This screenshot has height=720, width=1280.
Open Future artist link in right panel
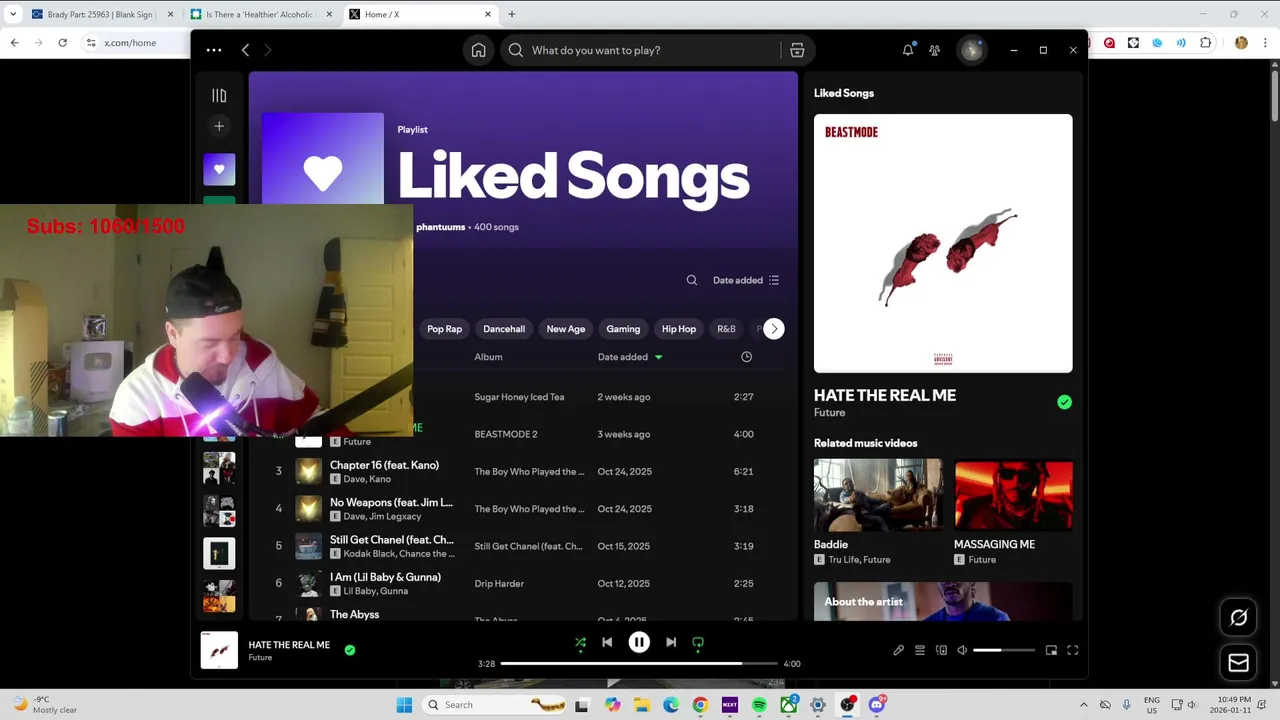[x=829, y=412]
